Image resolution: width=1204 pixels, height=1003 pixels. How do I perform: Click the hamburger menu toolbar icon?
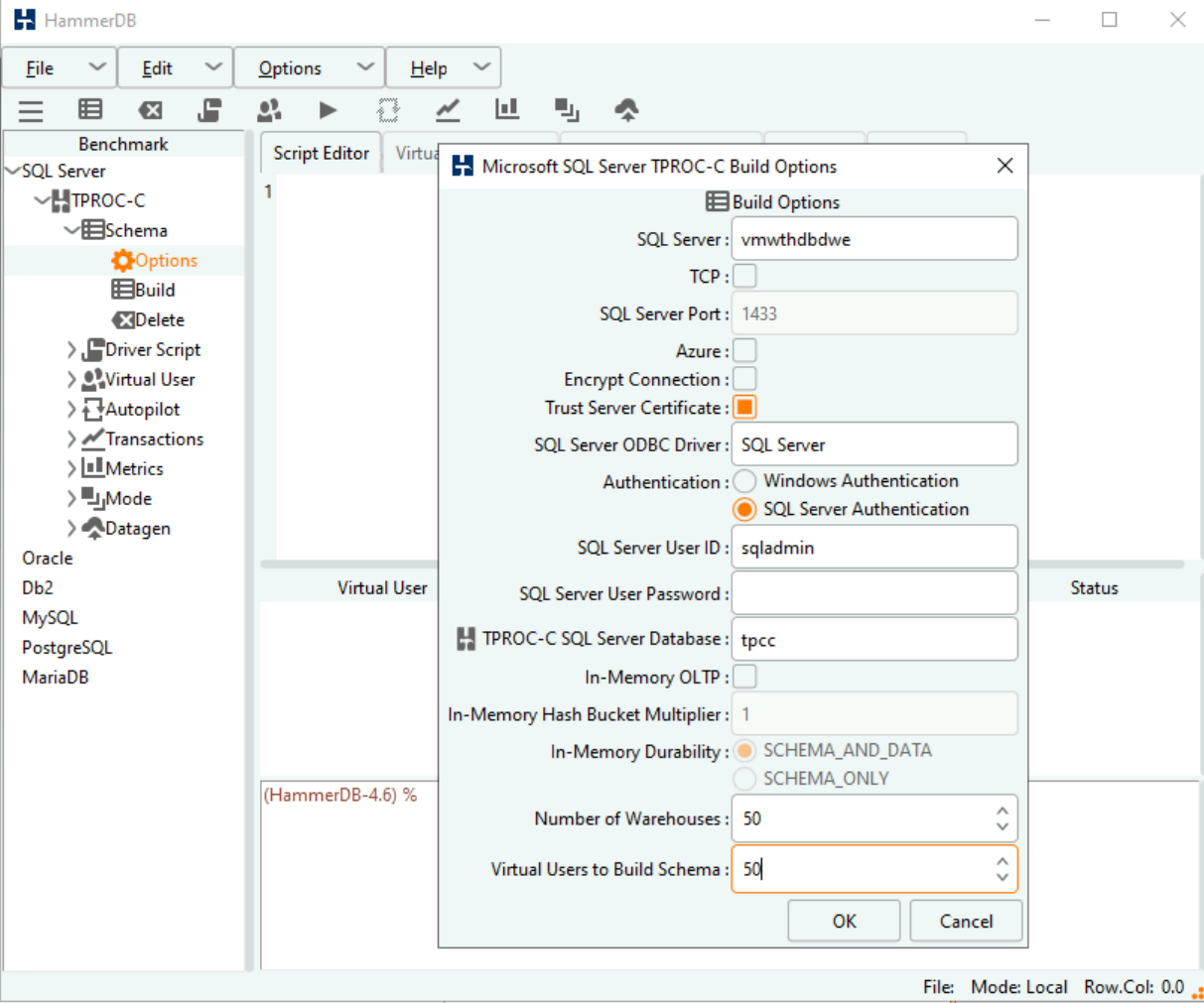[31, 110]
